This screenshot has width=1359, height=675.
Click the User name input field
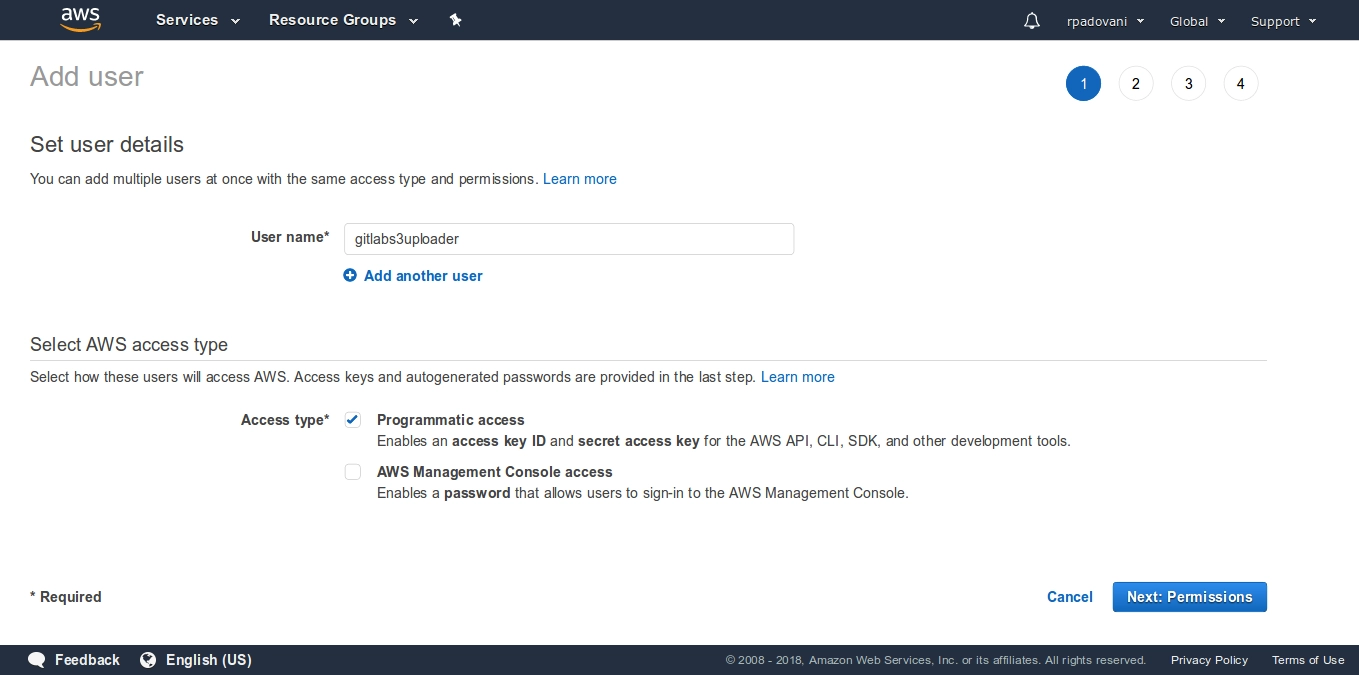click(569, 239)
